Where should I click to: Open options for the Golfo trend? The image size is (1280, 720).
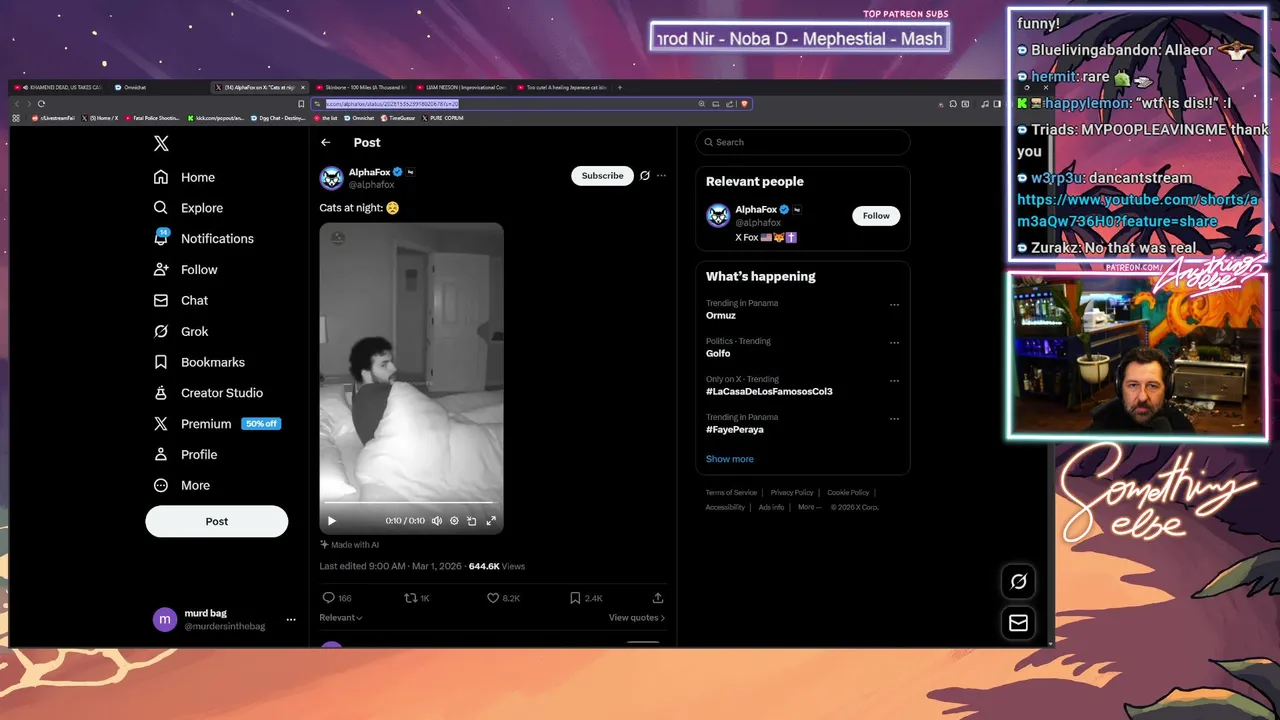point(894,343)
